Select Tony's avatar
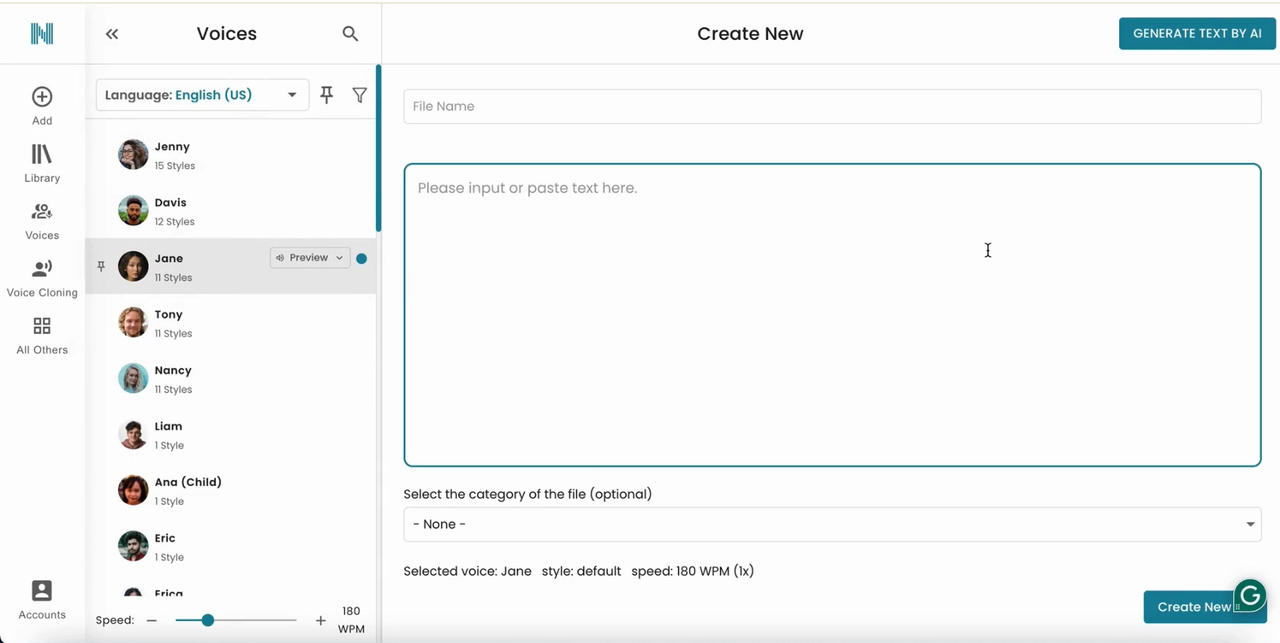The width and height of the screenshot is (1280, 643). [133, 322]
